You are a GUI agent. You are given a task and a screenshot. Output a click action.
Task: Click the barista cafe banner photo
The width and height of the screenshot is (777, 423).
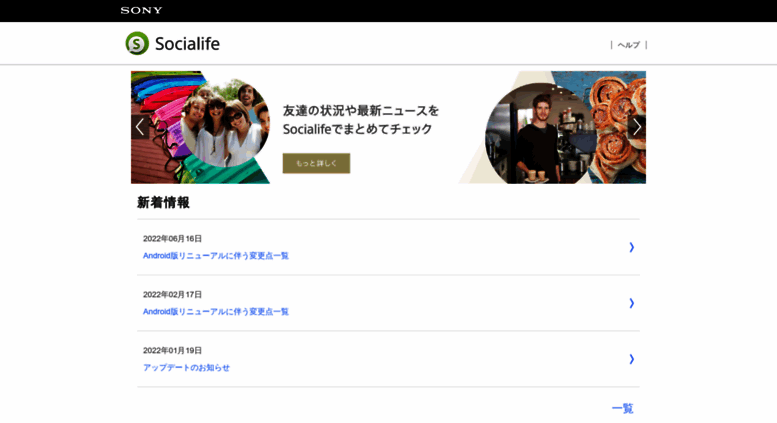(540, 134)
